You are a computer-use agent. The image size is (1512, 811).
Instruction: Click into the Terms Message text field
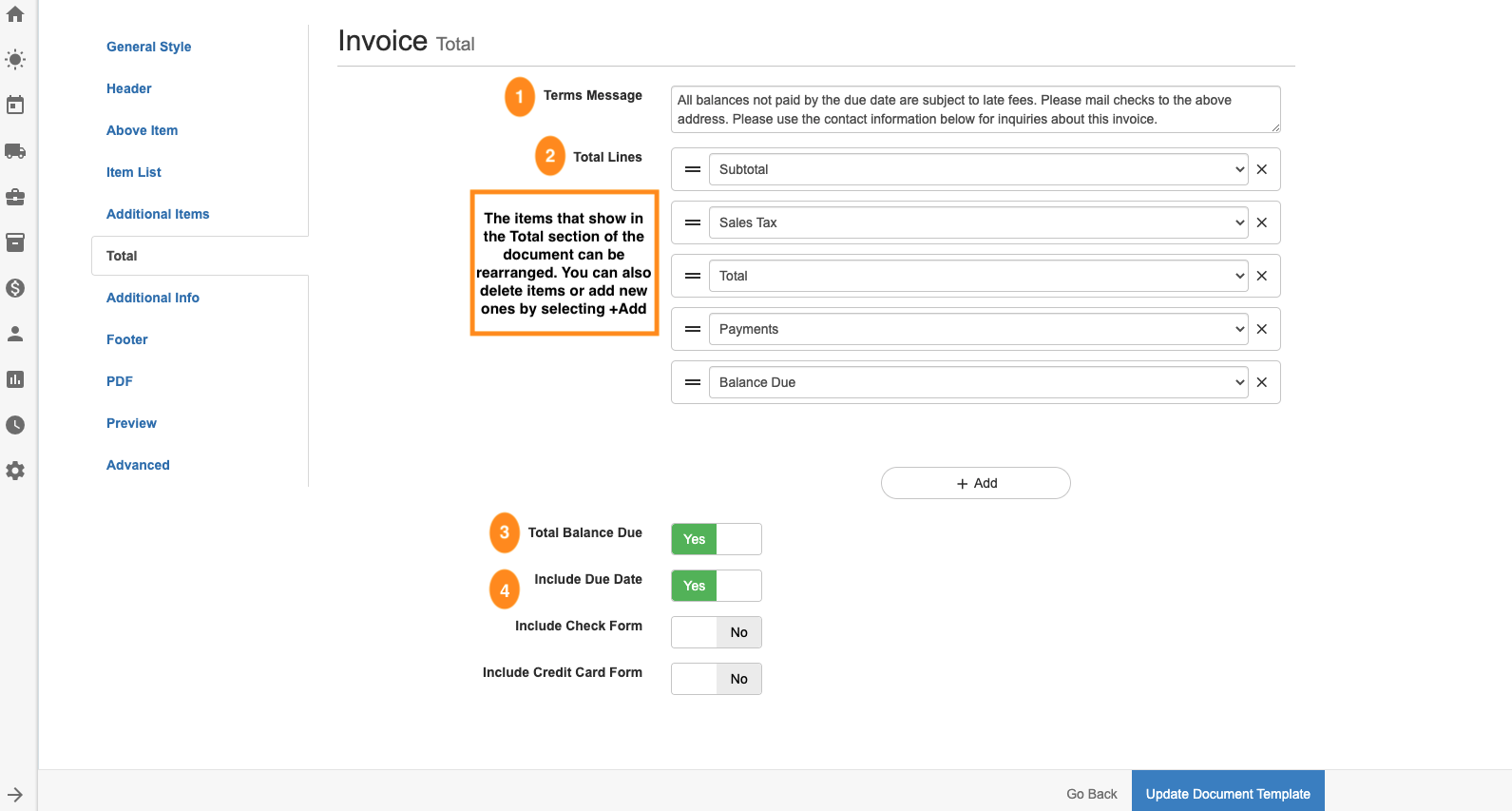coord(974,109)
